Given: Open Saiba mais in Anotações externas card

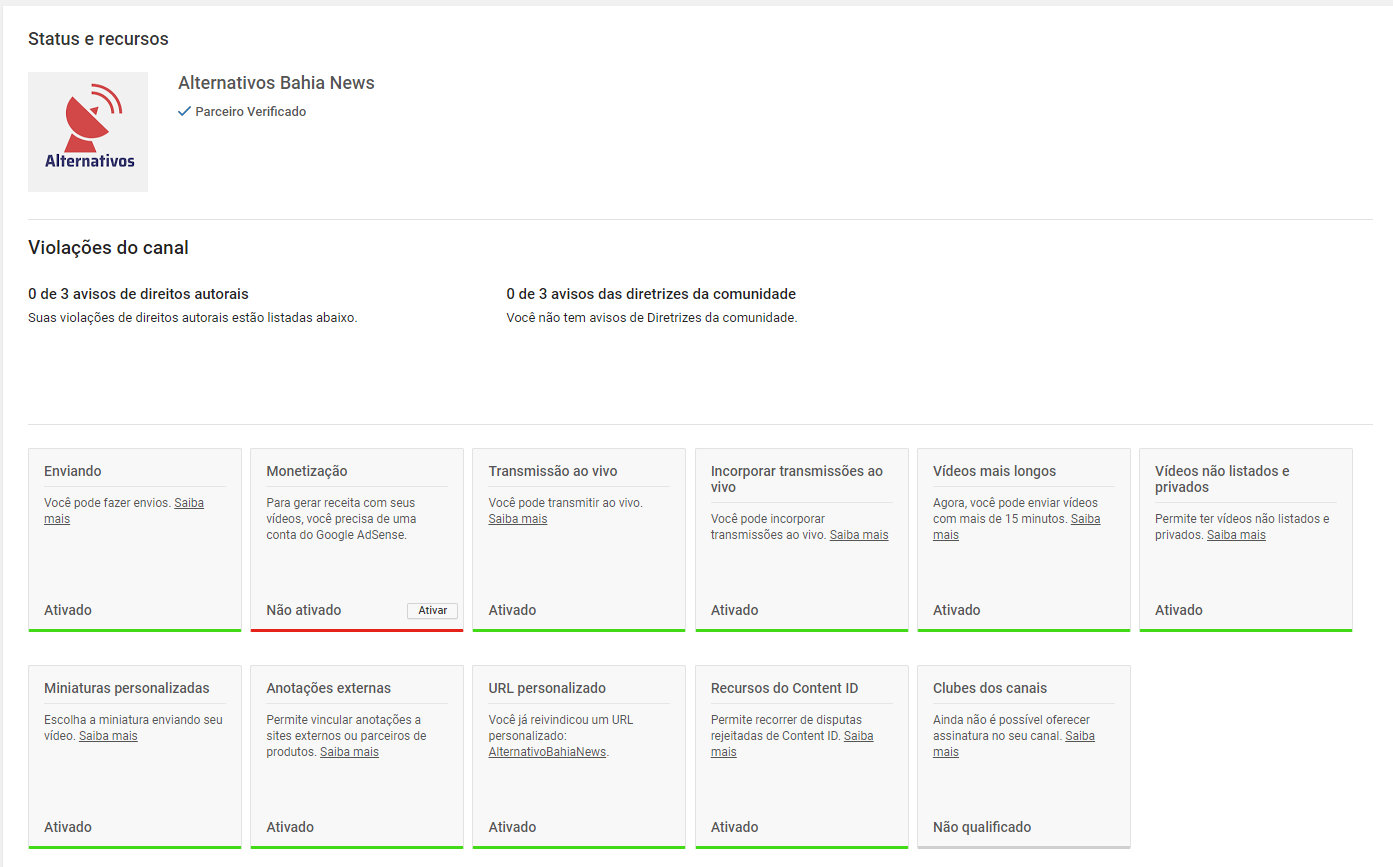Looking at the screenshot, I should click(x=349, y=752).
